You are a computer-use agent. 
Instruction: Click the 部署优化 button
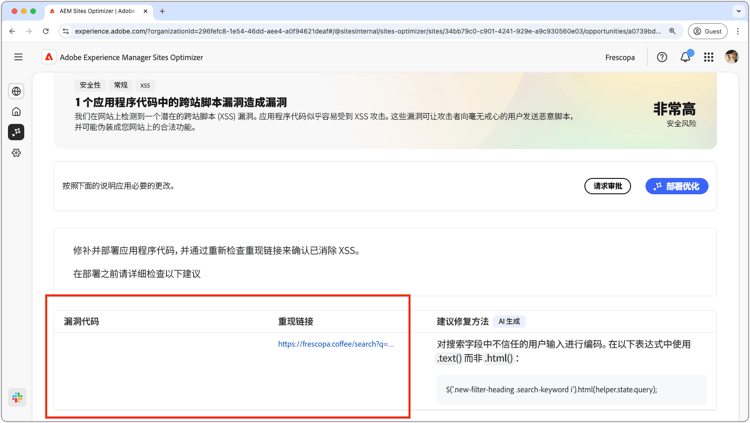[676, 186]
